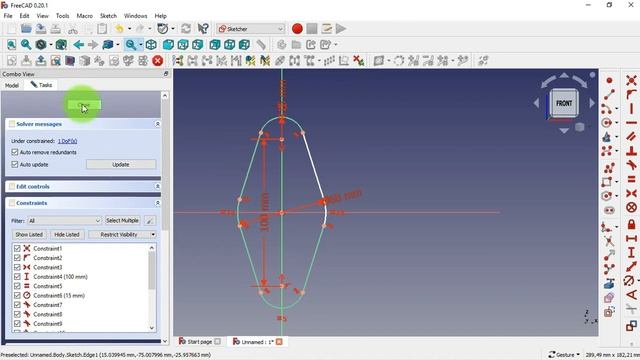The image size is (640, 360).
Task: Switch to the Model tab
Action: tap(12, 85)
